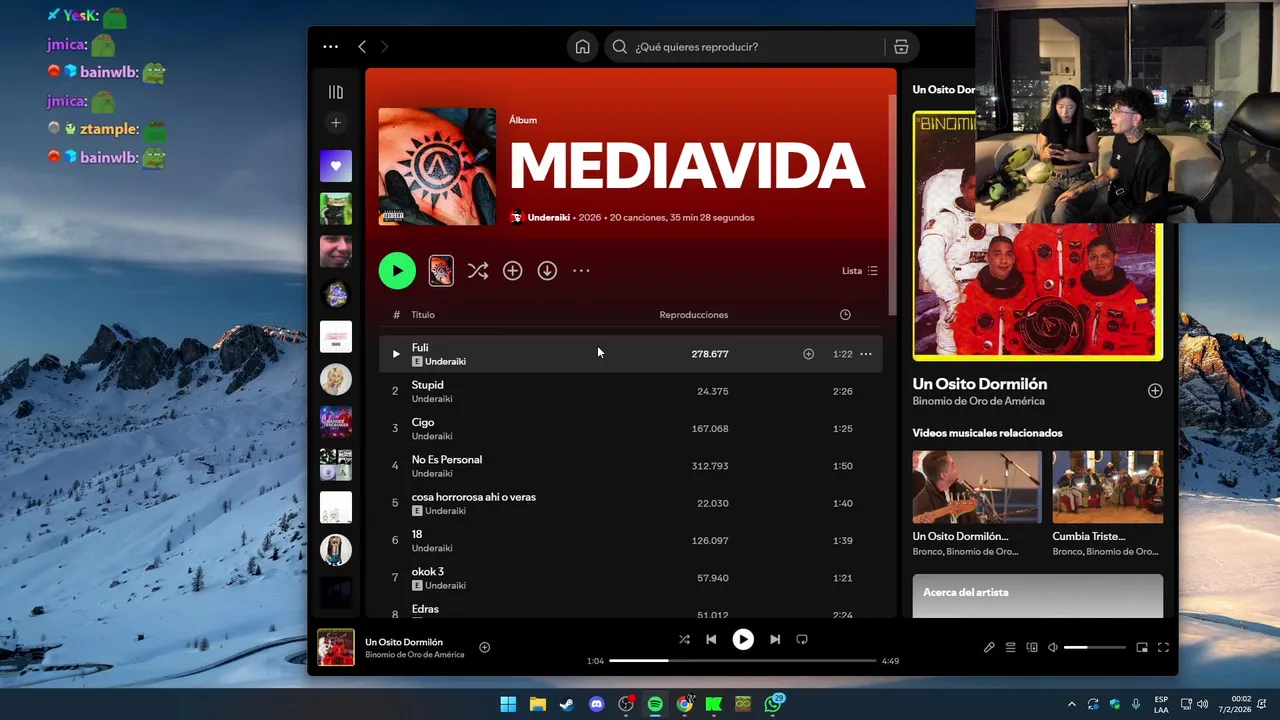Viewport: 1280px width, 720px height.
Task: Open the Liked Songs heart playlist
Action: [336, 166]
